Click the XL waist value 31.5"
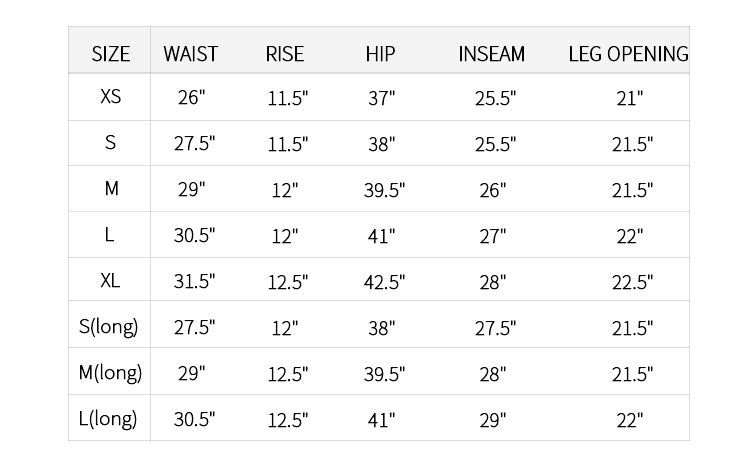 tap(194, 282)
